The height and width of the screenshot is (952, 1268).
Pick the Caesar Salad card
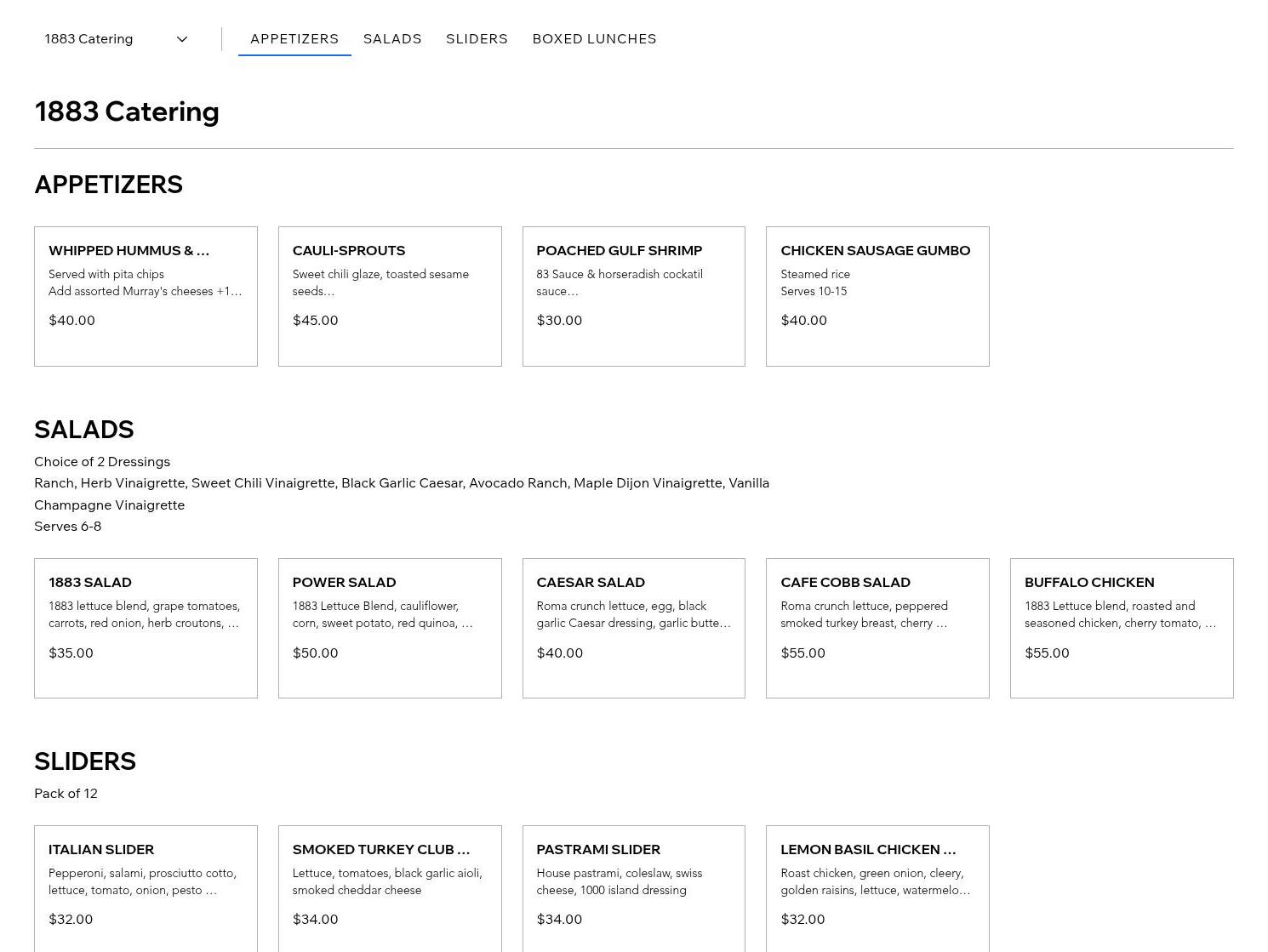(633, 628)
